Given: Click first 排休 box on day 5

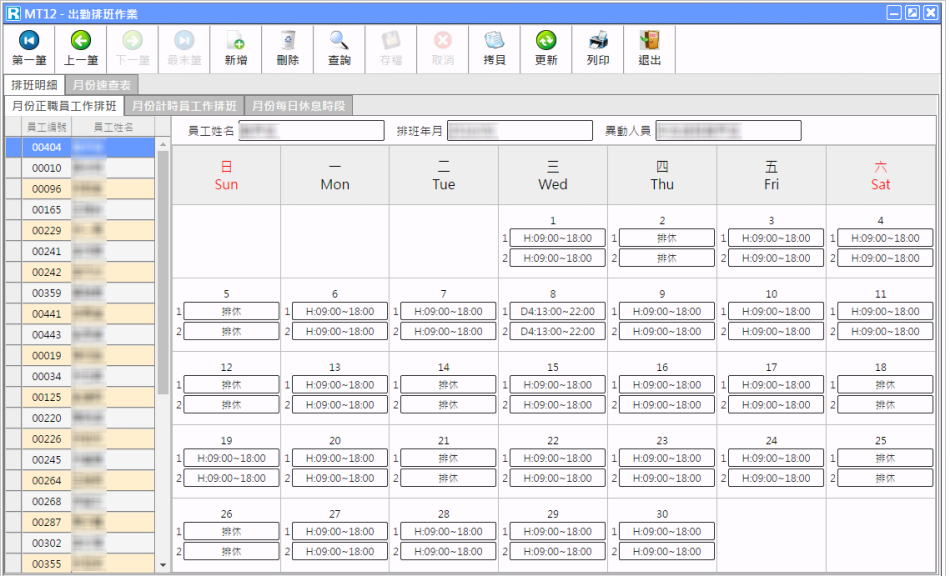Looking at the screenshot, I should 231,311.
